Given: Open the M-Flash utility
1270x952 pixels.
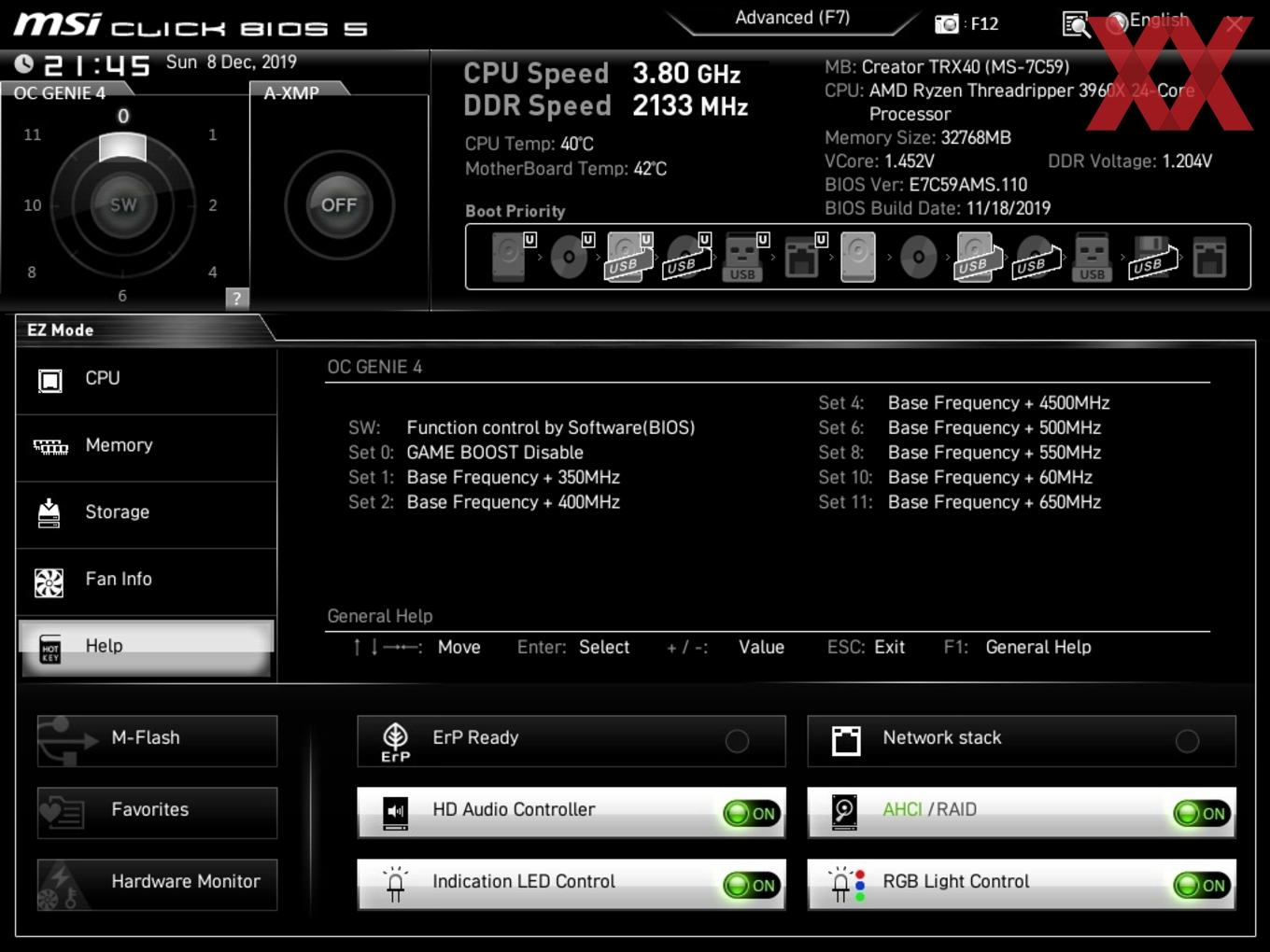Looking at the screenshot, I should click(157, 740).
